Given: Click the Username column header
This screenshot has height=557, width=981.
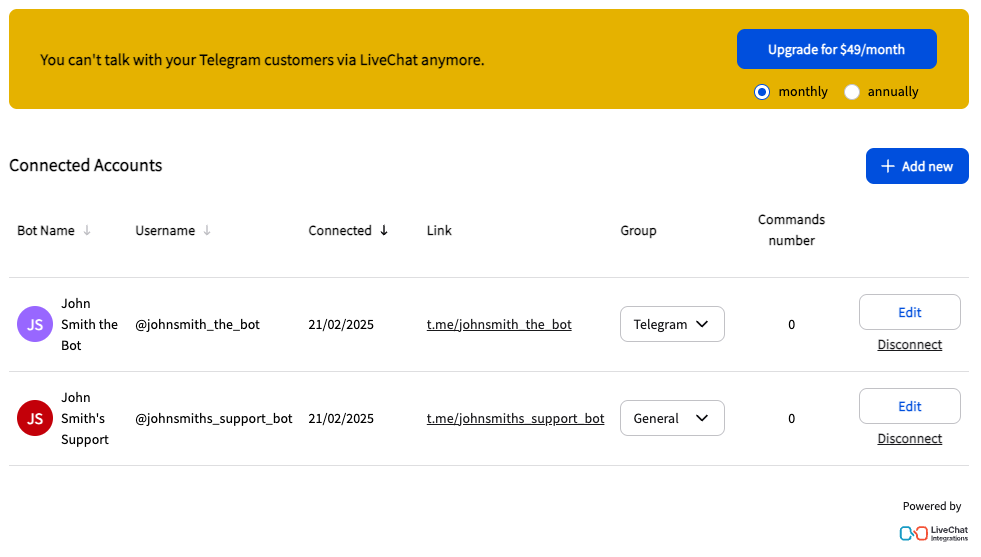Looking at the screenshot, I should tap(165, 230).
